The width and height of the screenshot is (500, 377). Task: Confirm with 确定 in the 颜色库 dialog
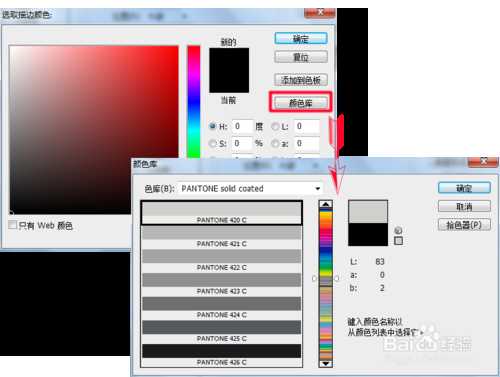tap(464, 188)
